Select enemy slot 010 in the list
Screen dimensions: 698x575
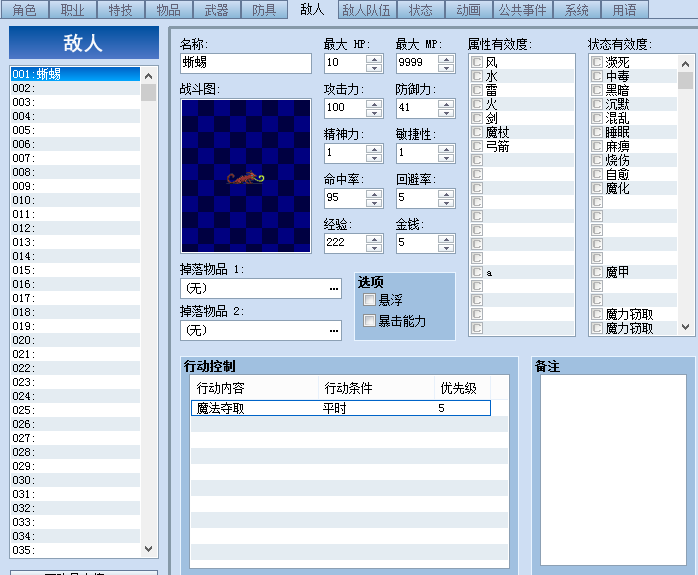tap(75, 200)
